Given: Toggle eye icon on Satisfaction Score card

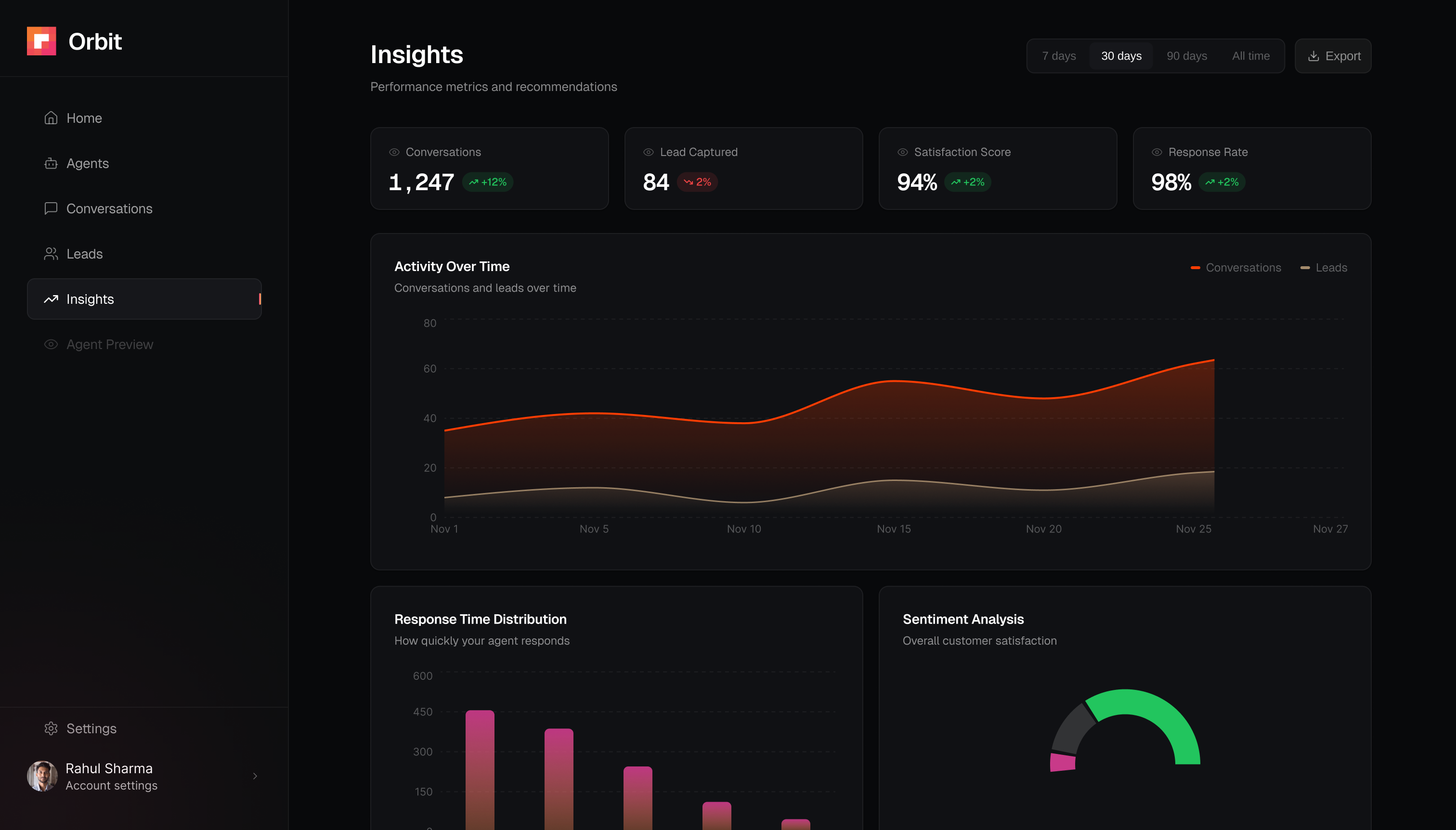Looking at the screenshot, I should pyautogui.click(x=902, y=152).
